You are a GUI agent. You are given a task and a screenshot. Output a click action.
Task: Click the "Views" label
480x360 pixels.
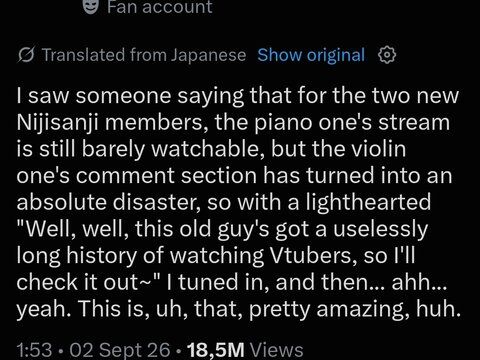tap(276, 350)
